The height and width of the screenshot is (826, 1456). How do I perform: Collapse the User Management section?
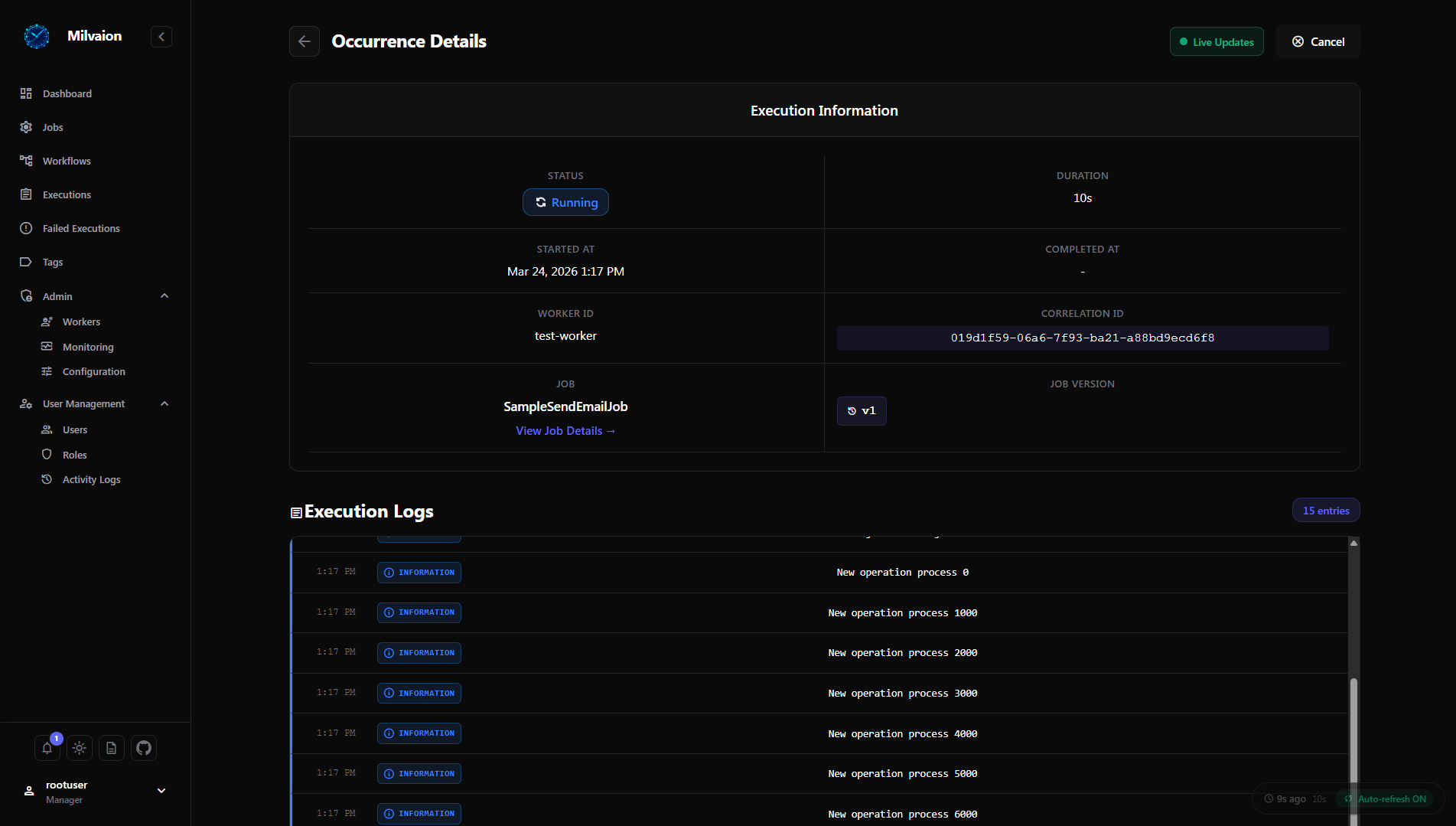pos(164,403)
